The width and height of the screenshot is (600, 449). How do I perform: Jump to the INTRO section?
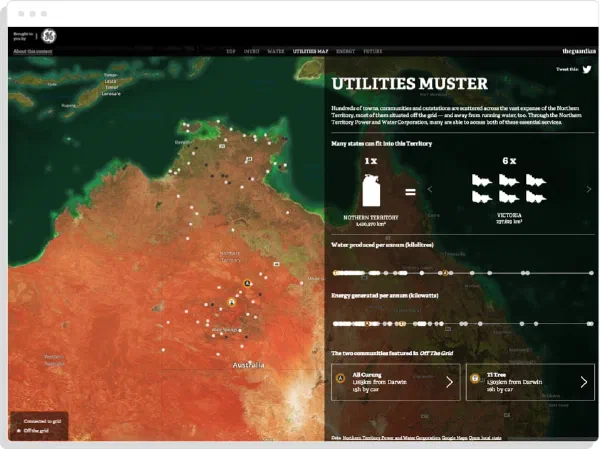click(251, 51)
